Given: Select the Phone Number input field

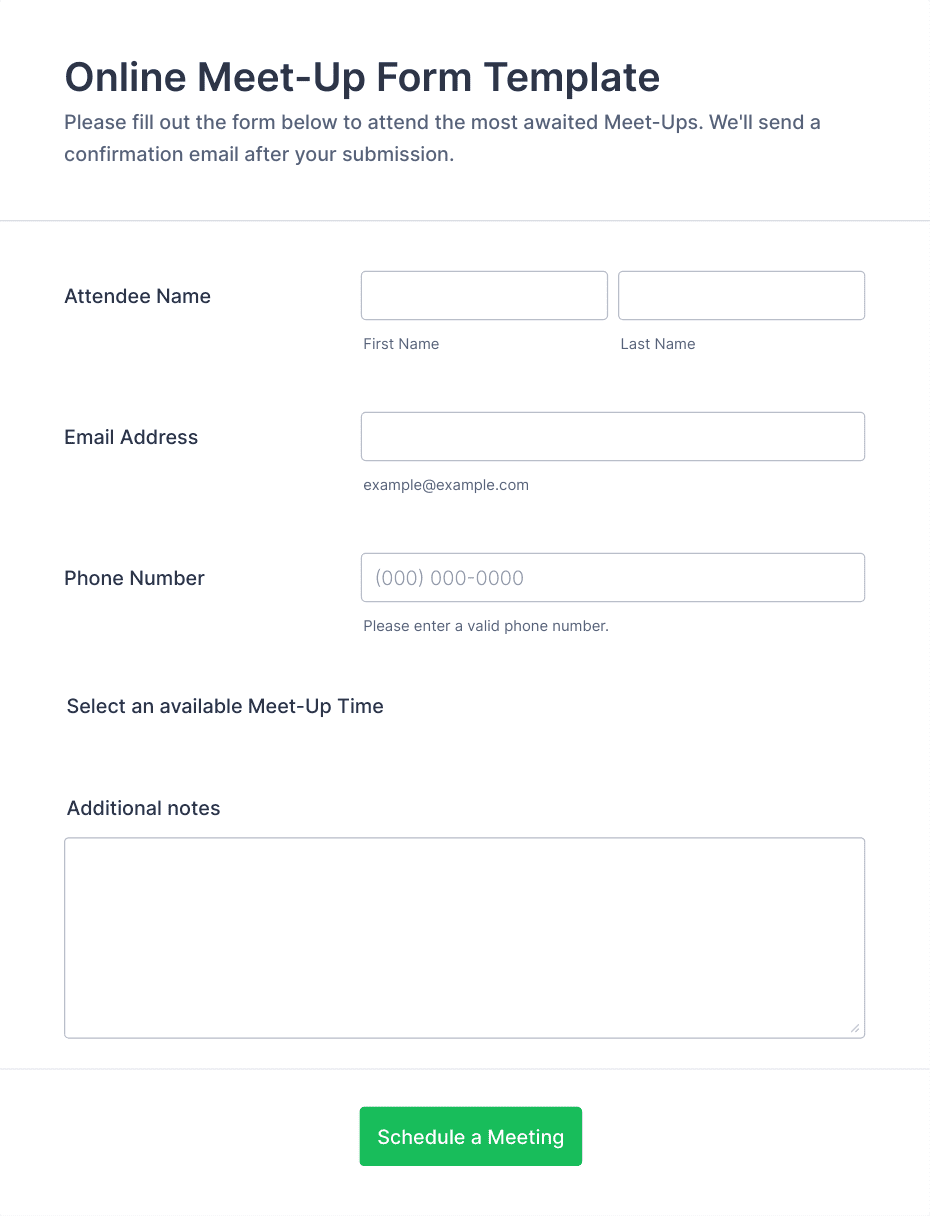Looking at the screenshot, I should point(613,578).
